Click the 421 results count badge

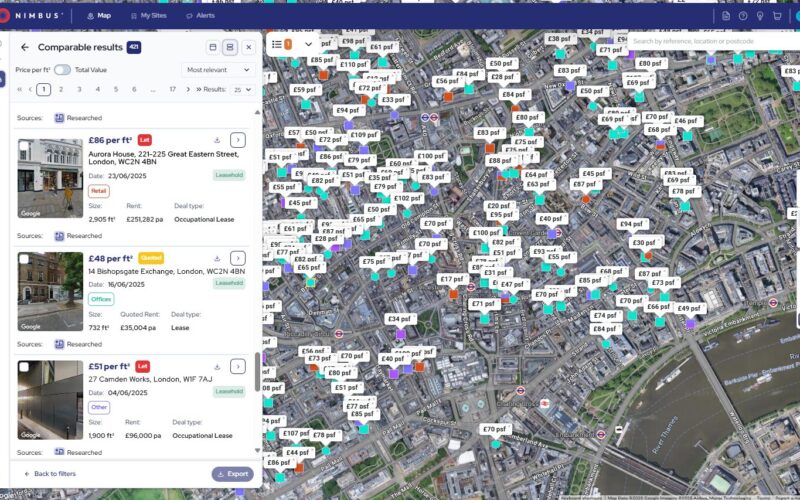134,47
